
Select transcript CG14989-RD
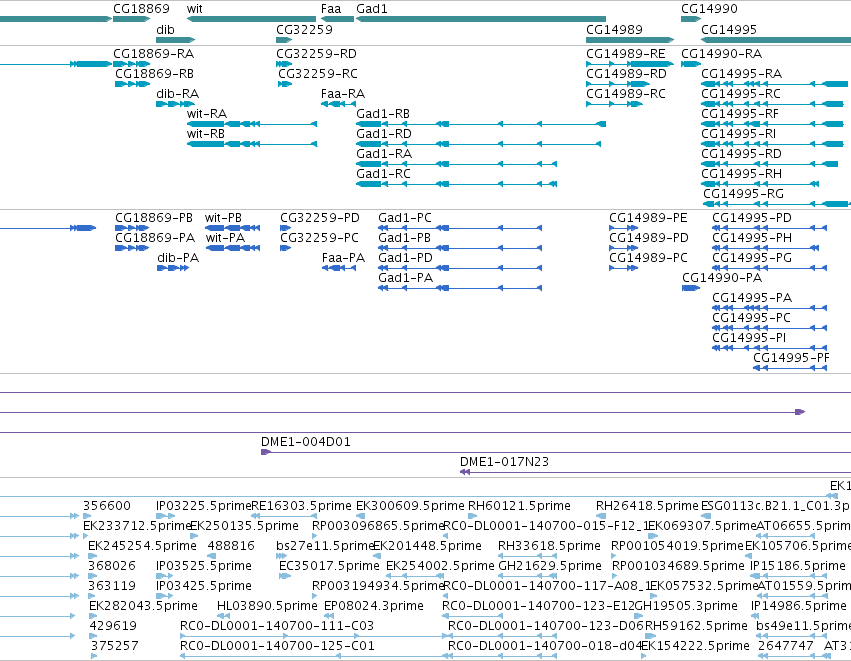click(x=626, y=74)
